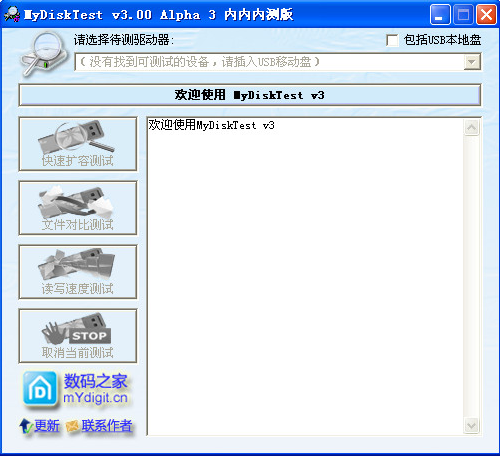
Task: Click the drive magnifier icon at top left
Action: (43, 54)
